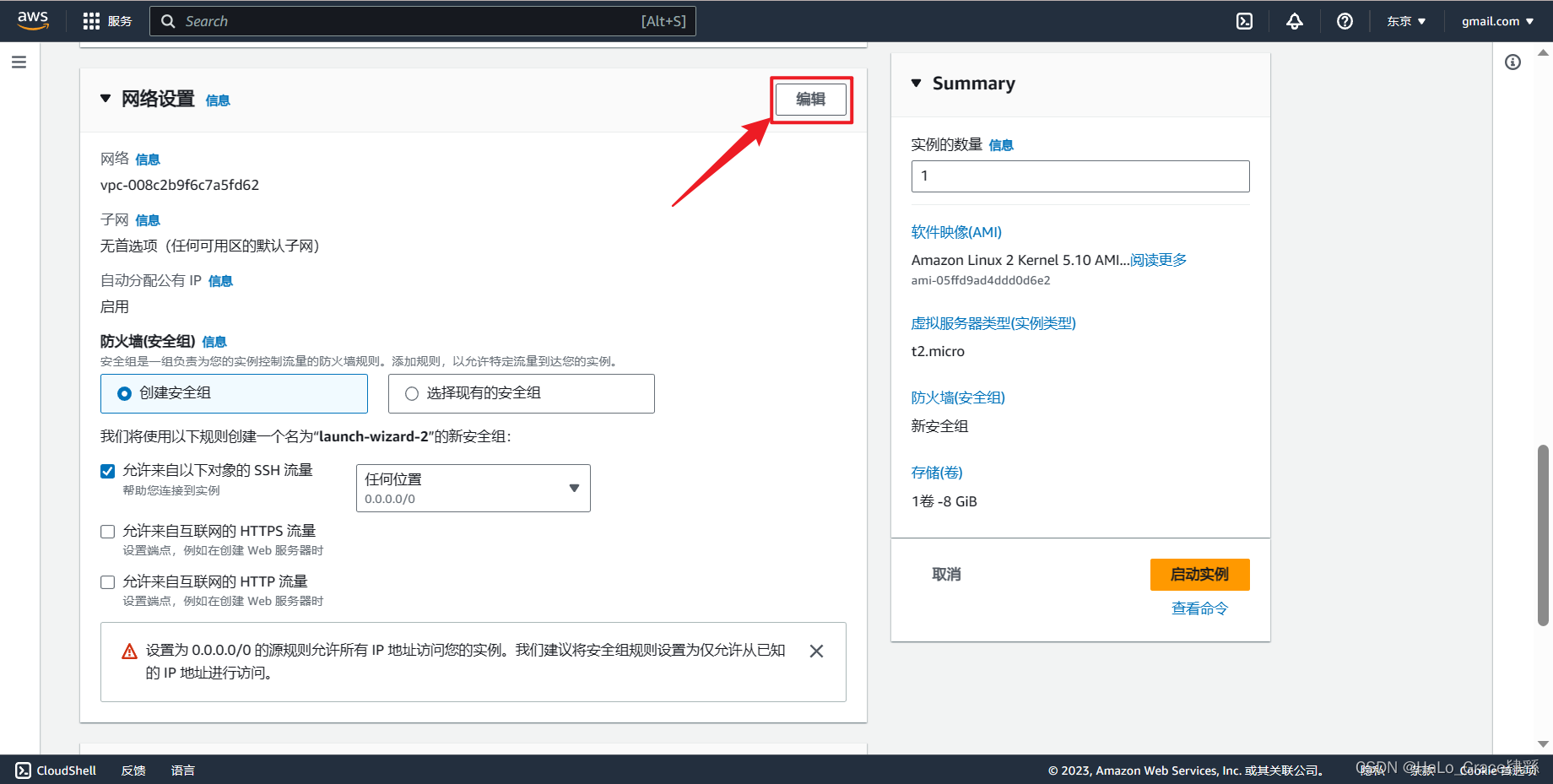Click the CloudShell icon in the footer

pyautogui.click(x=24, y=770)
